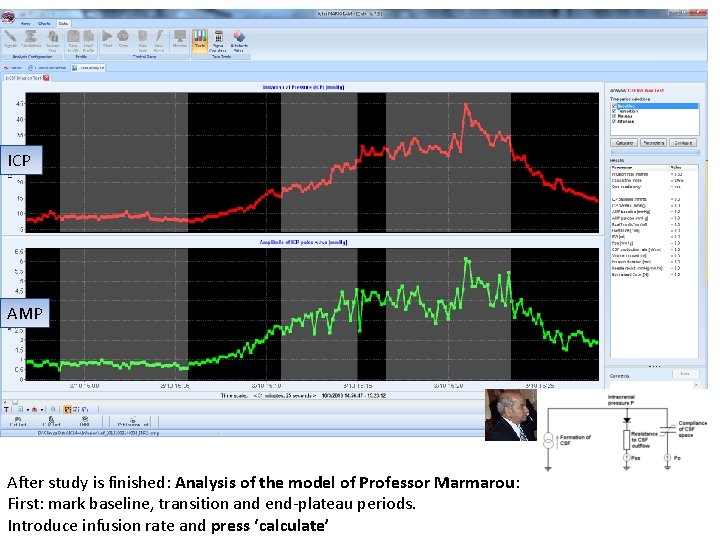
Task: Click the file path in the status bar
Action: pyautogui.click(x=98, y=433)
